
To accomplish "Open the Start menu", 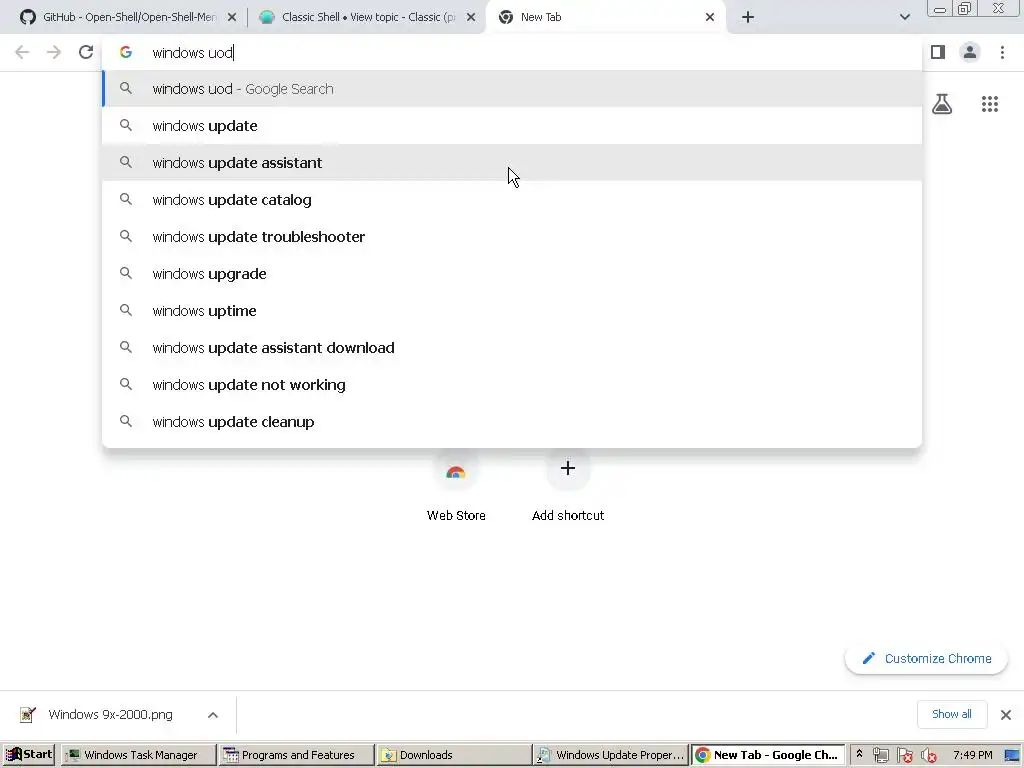I will 29,754.
